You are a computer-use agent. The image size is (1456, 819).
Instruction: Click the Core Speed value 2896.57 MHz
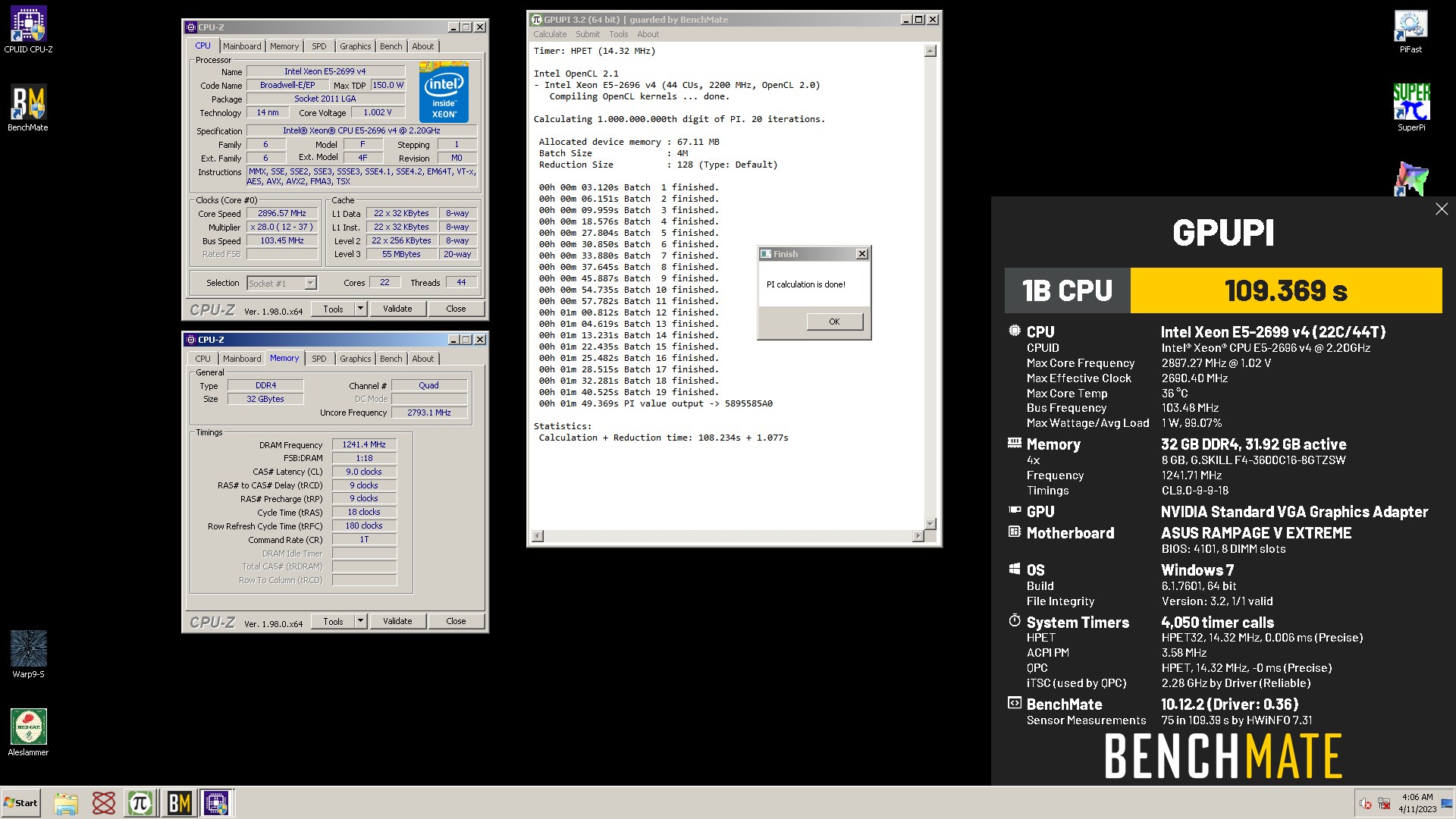point(281,214)
